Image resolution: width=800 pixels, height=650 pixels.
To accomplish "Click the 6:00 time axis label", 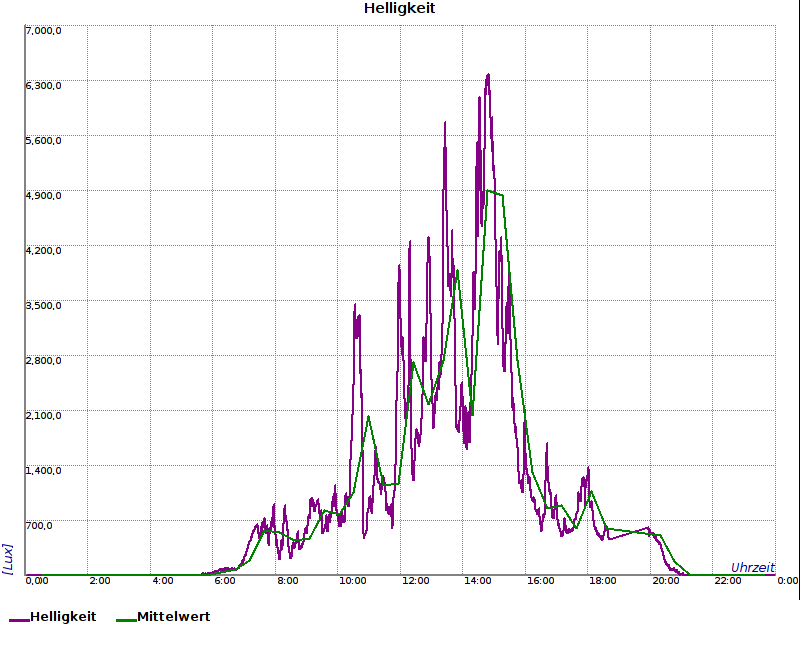I will click(224, 581).
